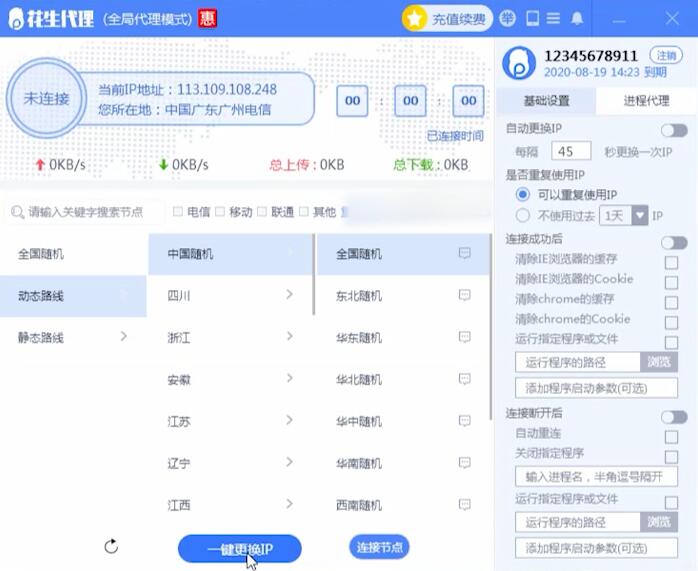Open the 充值续费 recharge button
The image size is (698, 571).
point(447,19)
